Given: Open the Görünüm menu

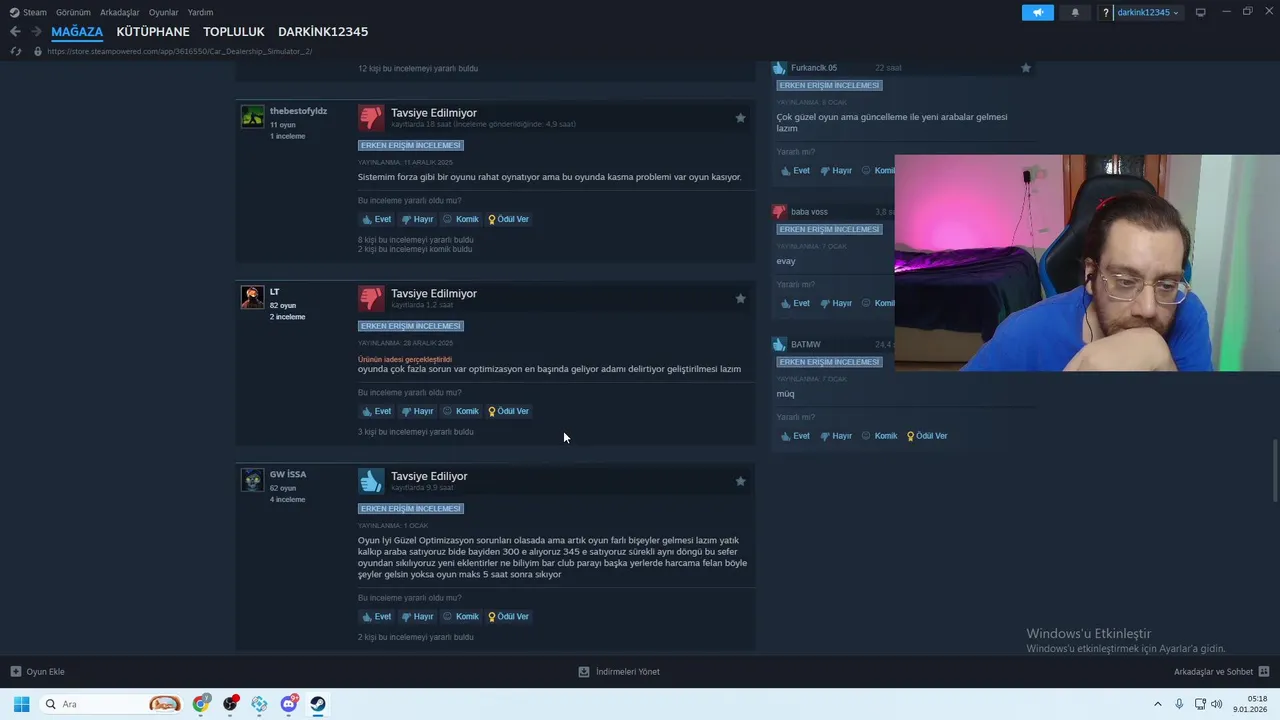Looking at the screenshot, I should (x=73, y=12).
